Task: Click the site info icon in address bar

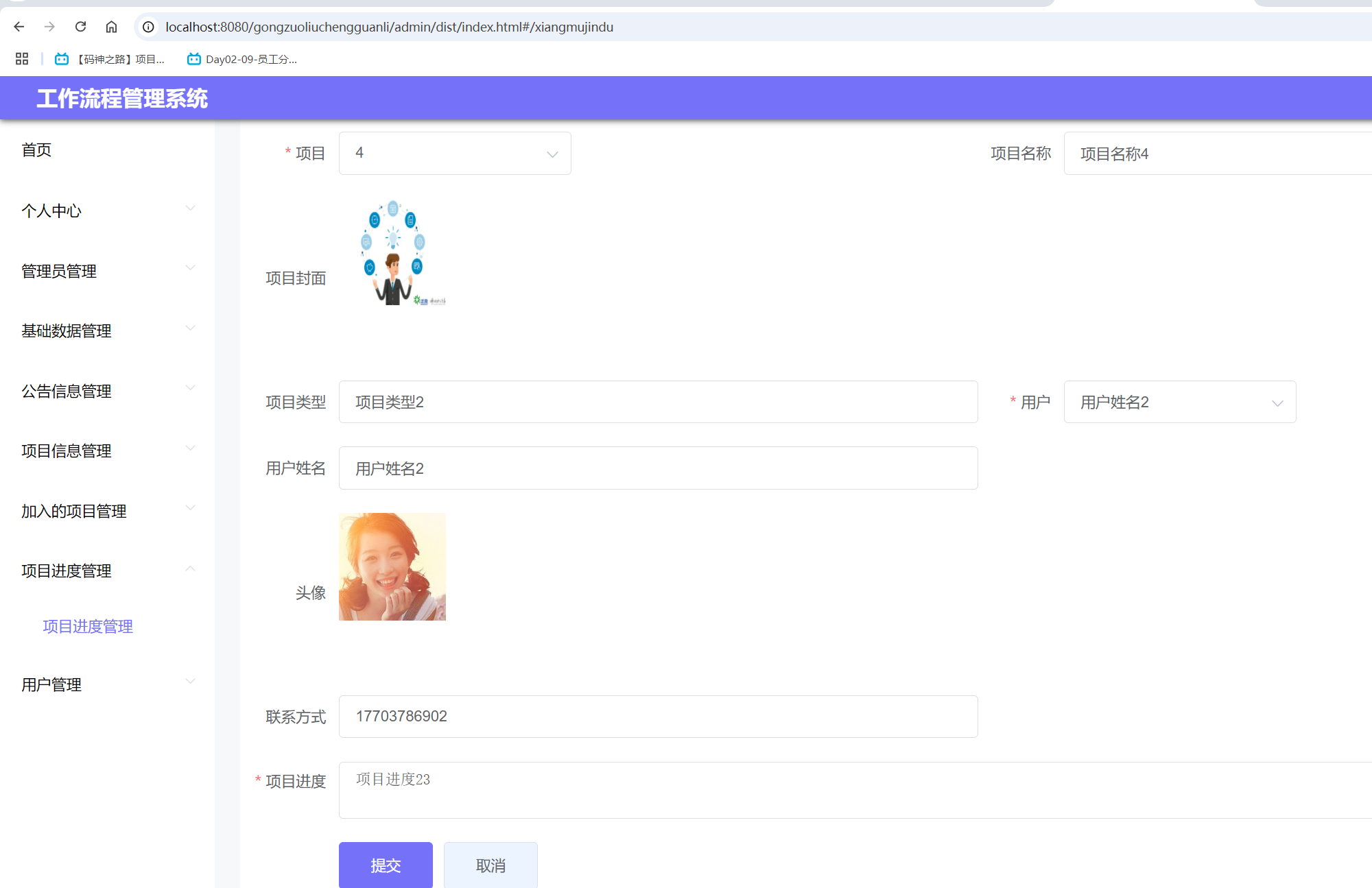Action: (x=147, y=27)
